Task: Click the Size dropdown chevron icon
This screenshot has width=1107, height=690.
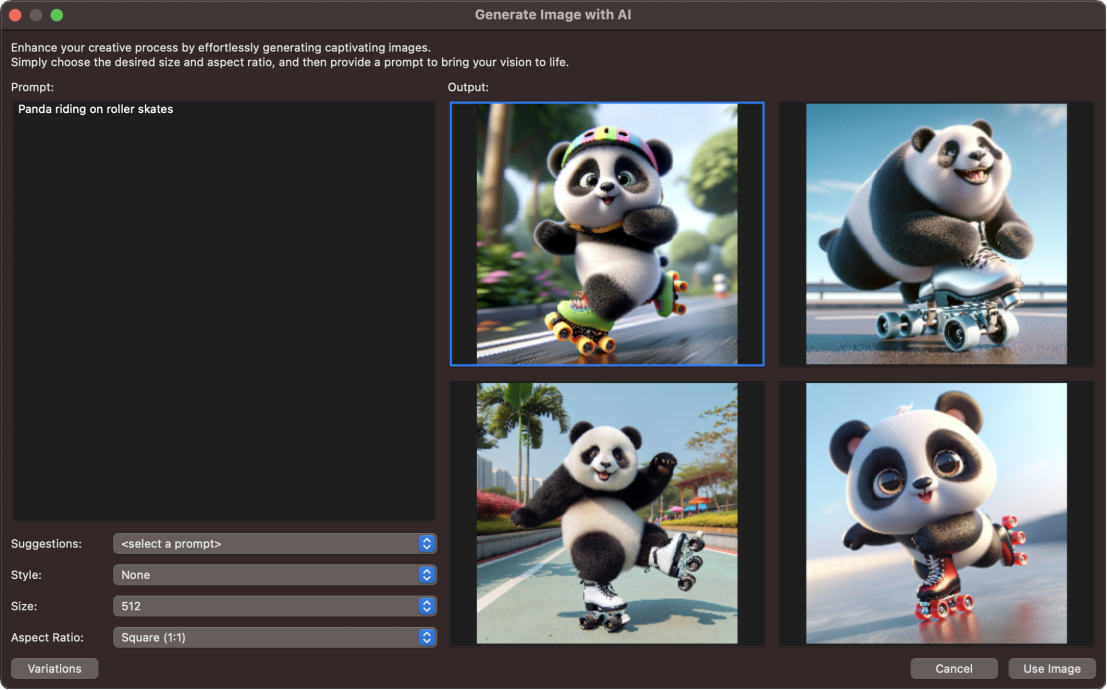Action: [x=427, y=606]
